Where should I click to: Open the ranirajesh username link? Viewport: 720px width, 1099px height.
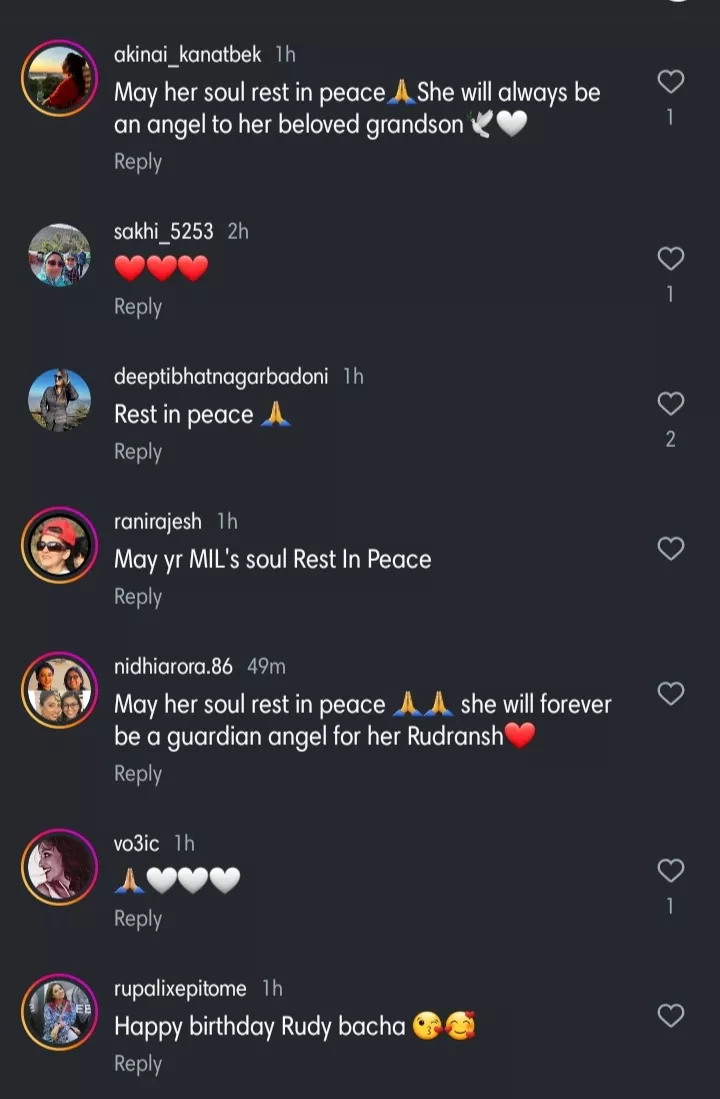pyautogui.click(x=158, y=522)
